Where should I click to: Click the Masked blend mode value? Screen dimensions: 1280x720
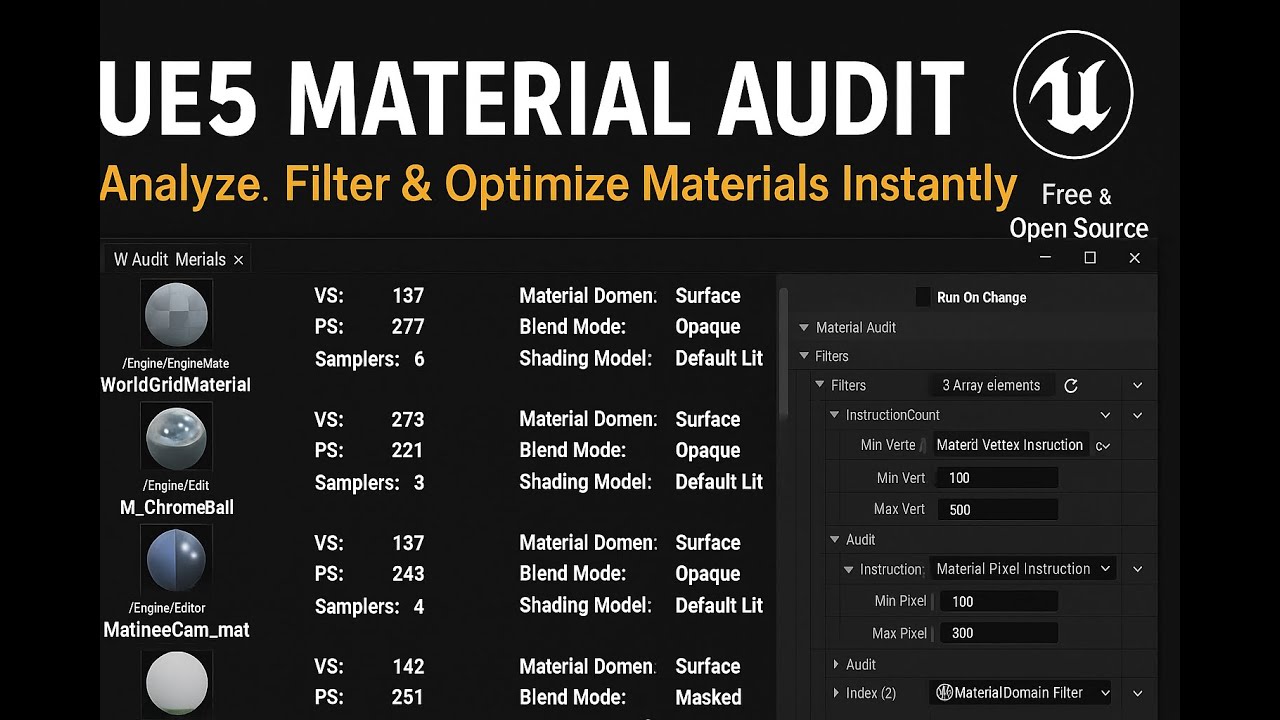[x=708, y=697]
